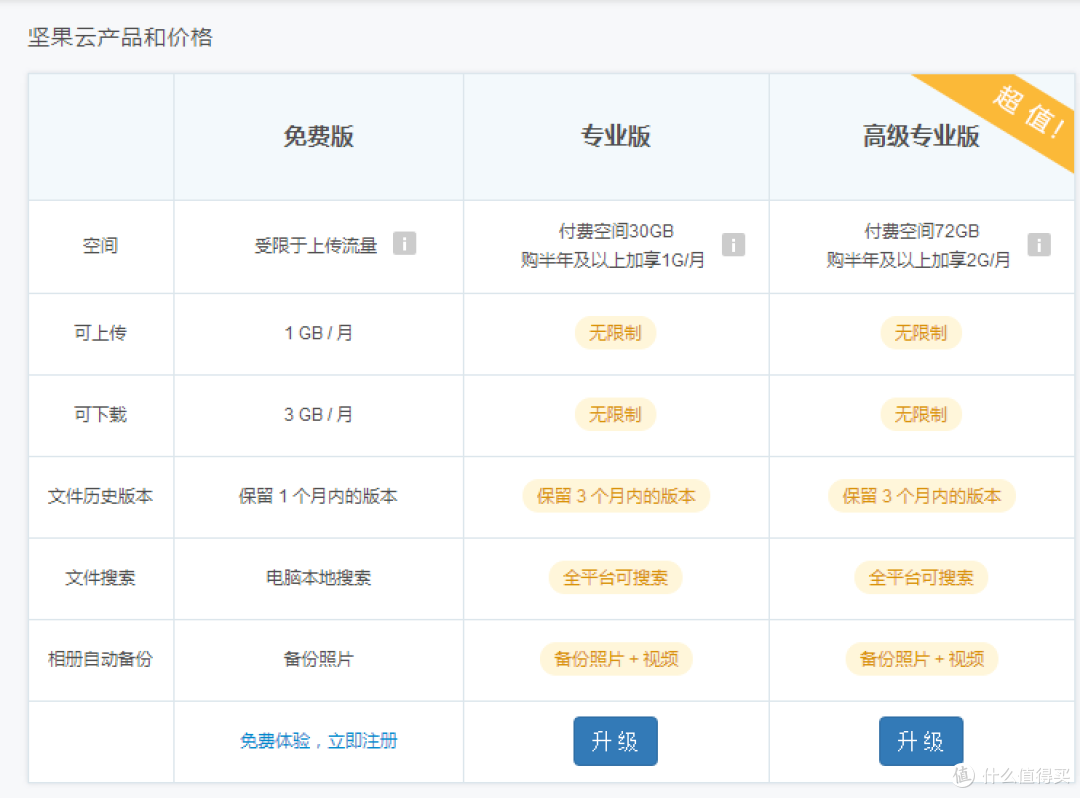Click the 文件搜索 row label
1080x798 pixels.
coord(101,578)
